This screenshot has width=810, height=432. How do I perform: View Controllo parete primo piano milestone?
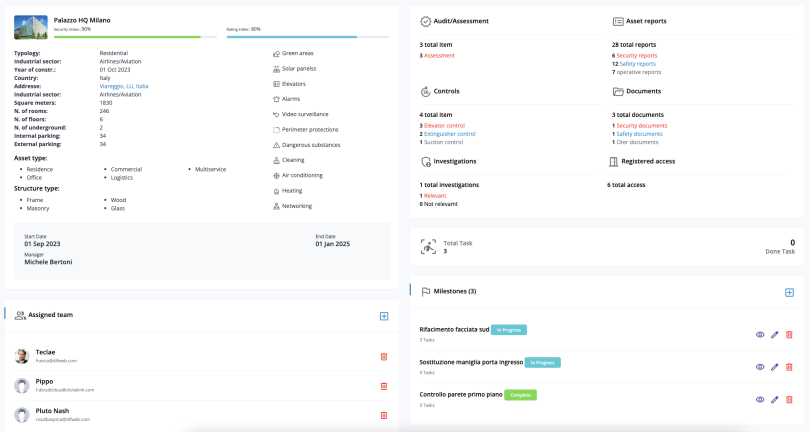point(759,399)
